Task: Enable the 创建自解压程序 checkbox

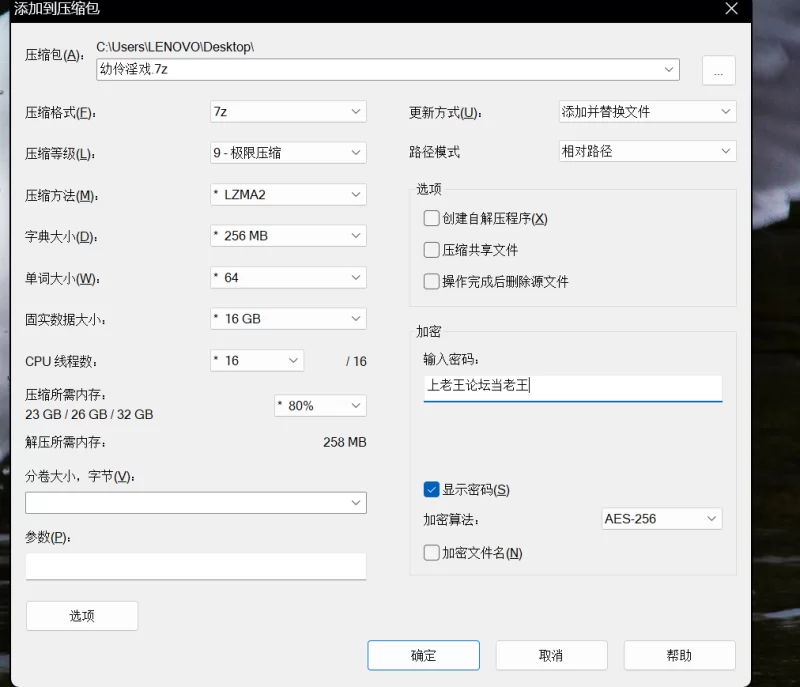Action: (431, 219)
